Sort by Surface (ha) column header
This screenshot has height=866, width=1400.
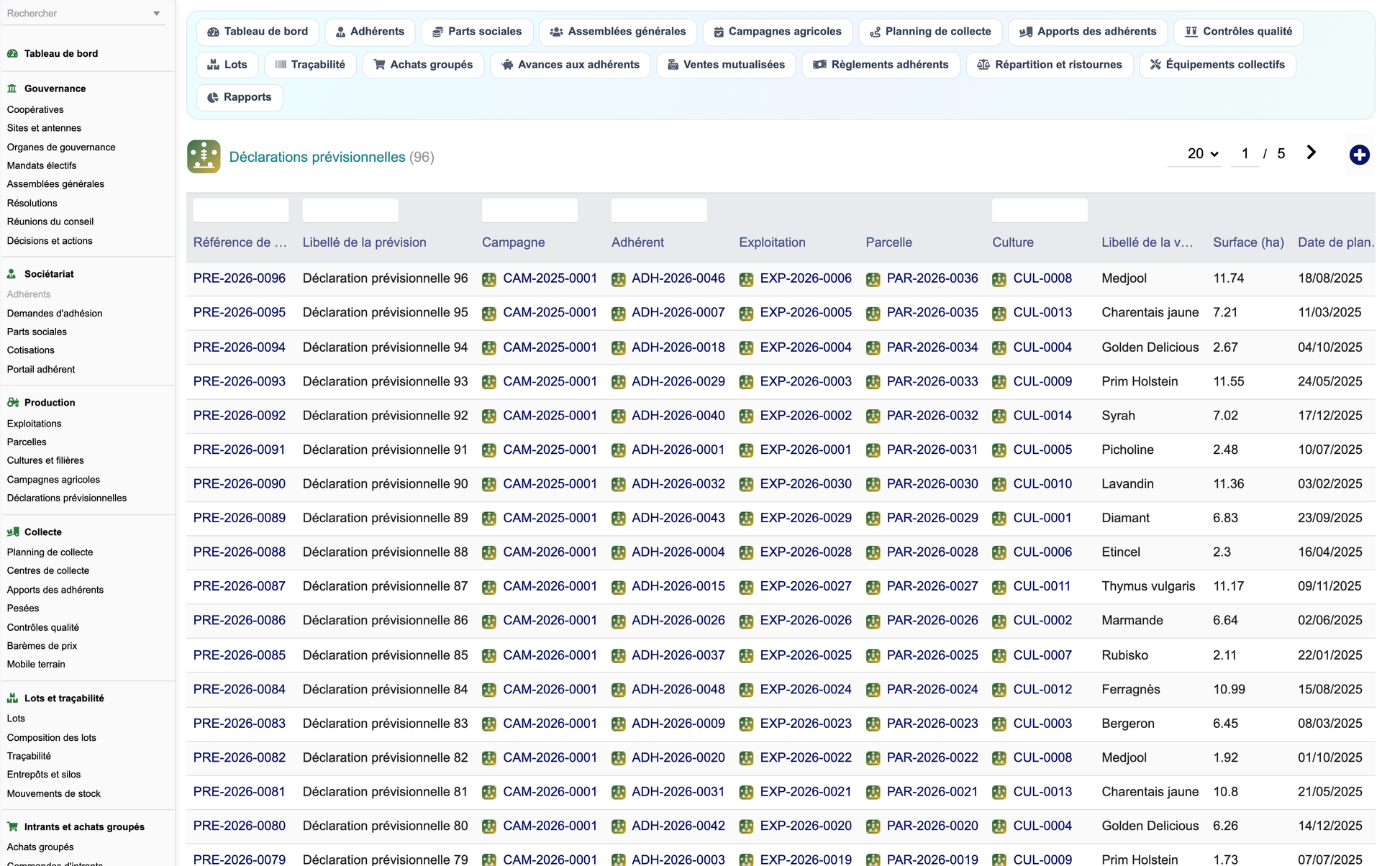point(1248,242)
